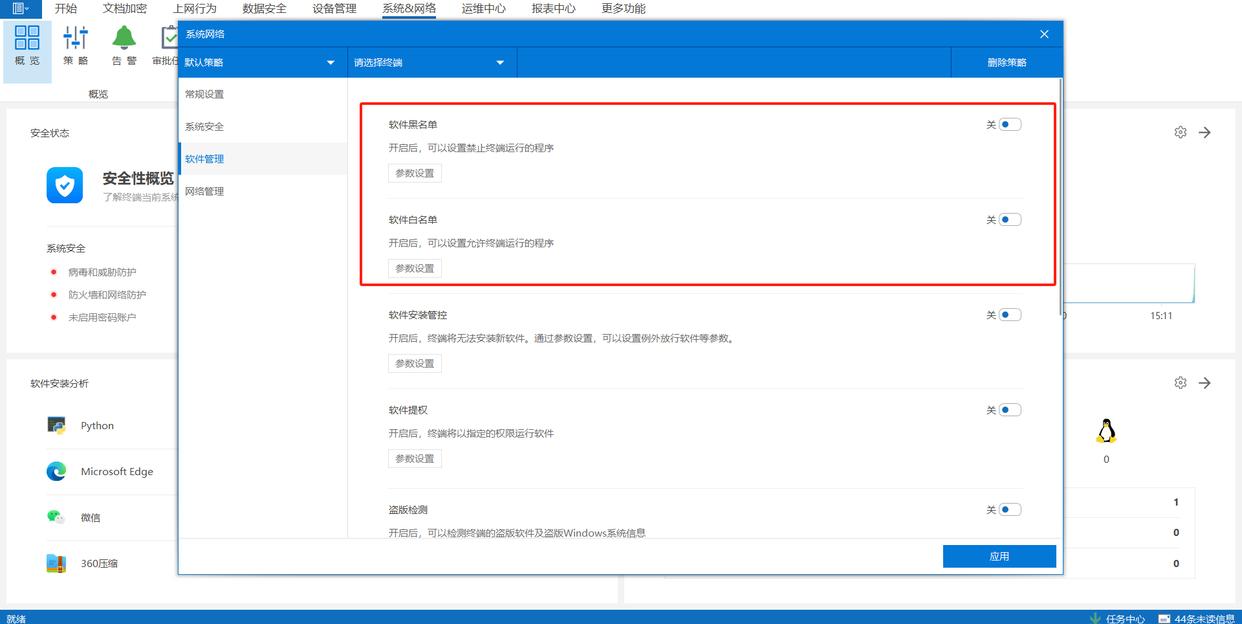Turn on the 软件提权 switch

click(x=1010, y=410)
